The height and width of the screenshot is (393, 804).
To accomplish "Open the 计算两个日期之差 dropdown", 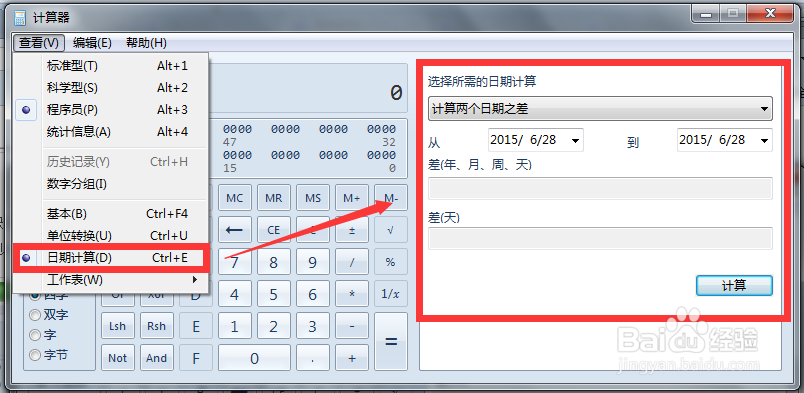I will point(600,109).
